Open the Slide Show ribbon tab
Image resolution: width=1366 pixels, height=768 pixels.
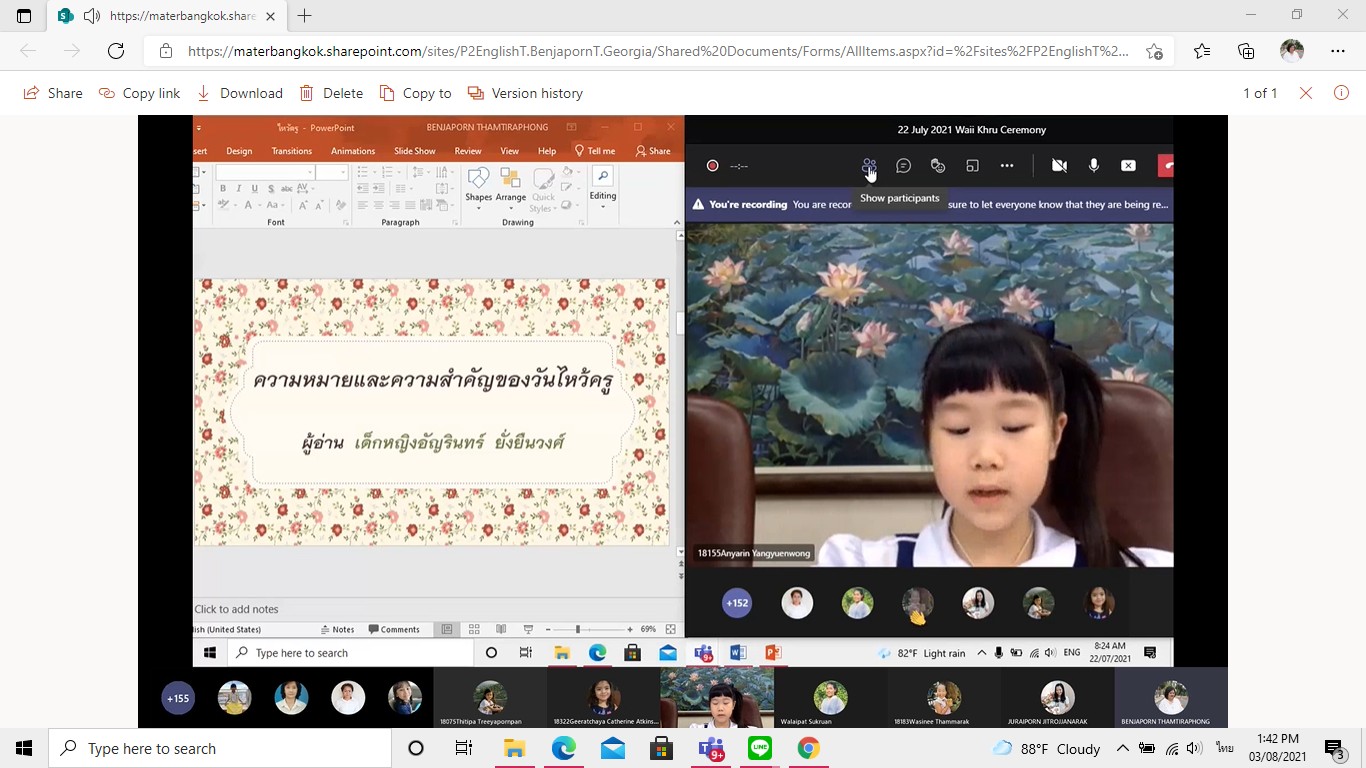point(415,151)
